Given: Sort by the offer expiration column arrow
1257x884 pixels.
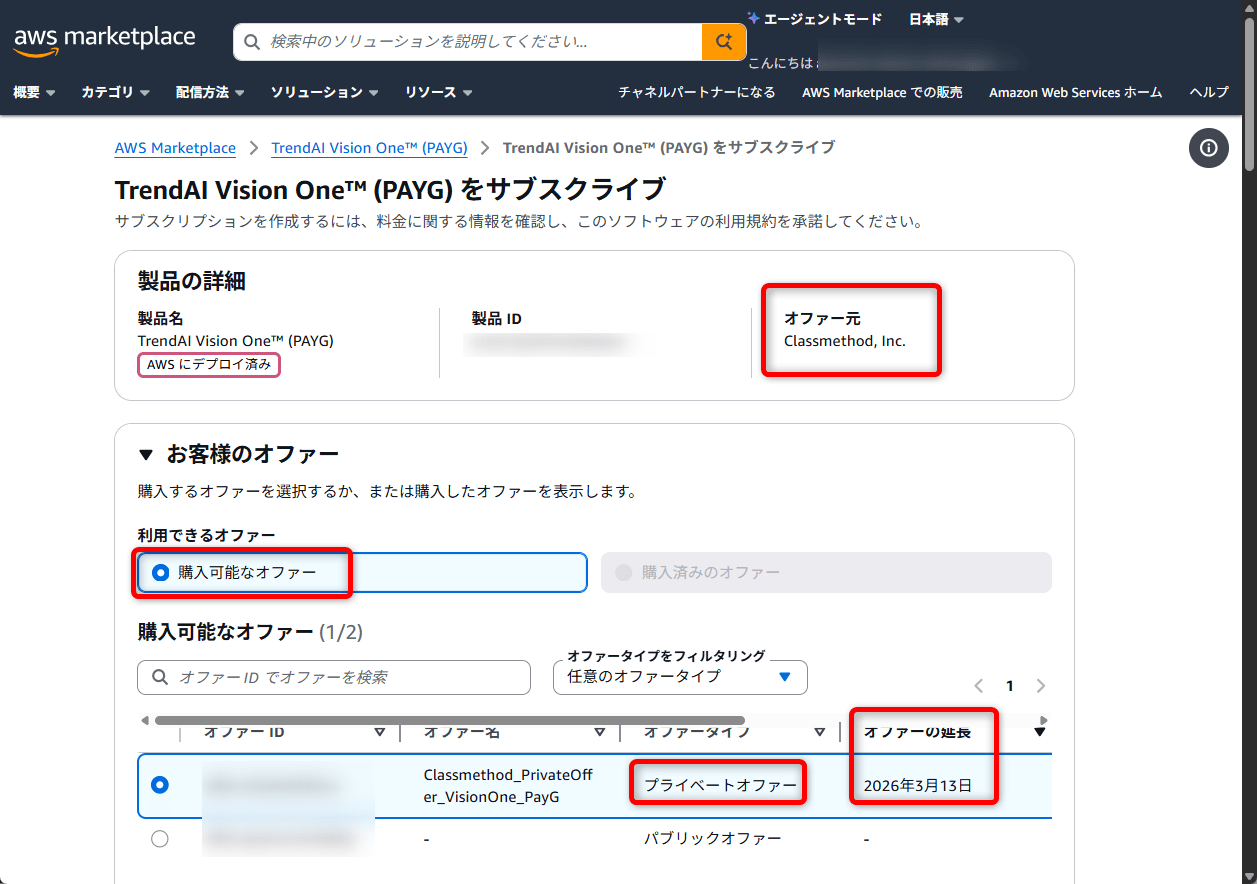Looking at the screenshot, I should [1039, 732].
